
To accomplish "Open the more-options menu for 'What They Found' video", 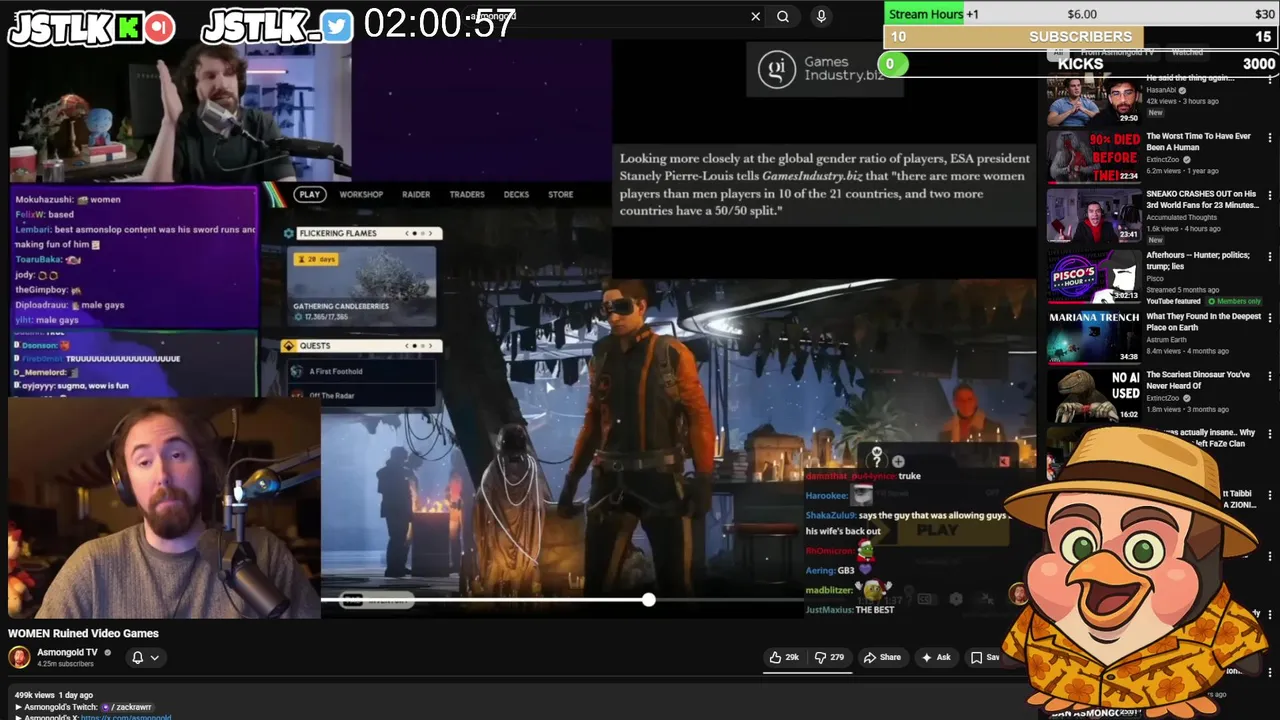I will (x=1270, y=318).
